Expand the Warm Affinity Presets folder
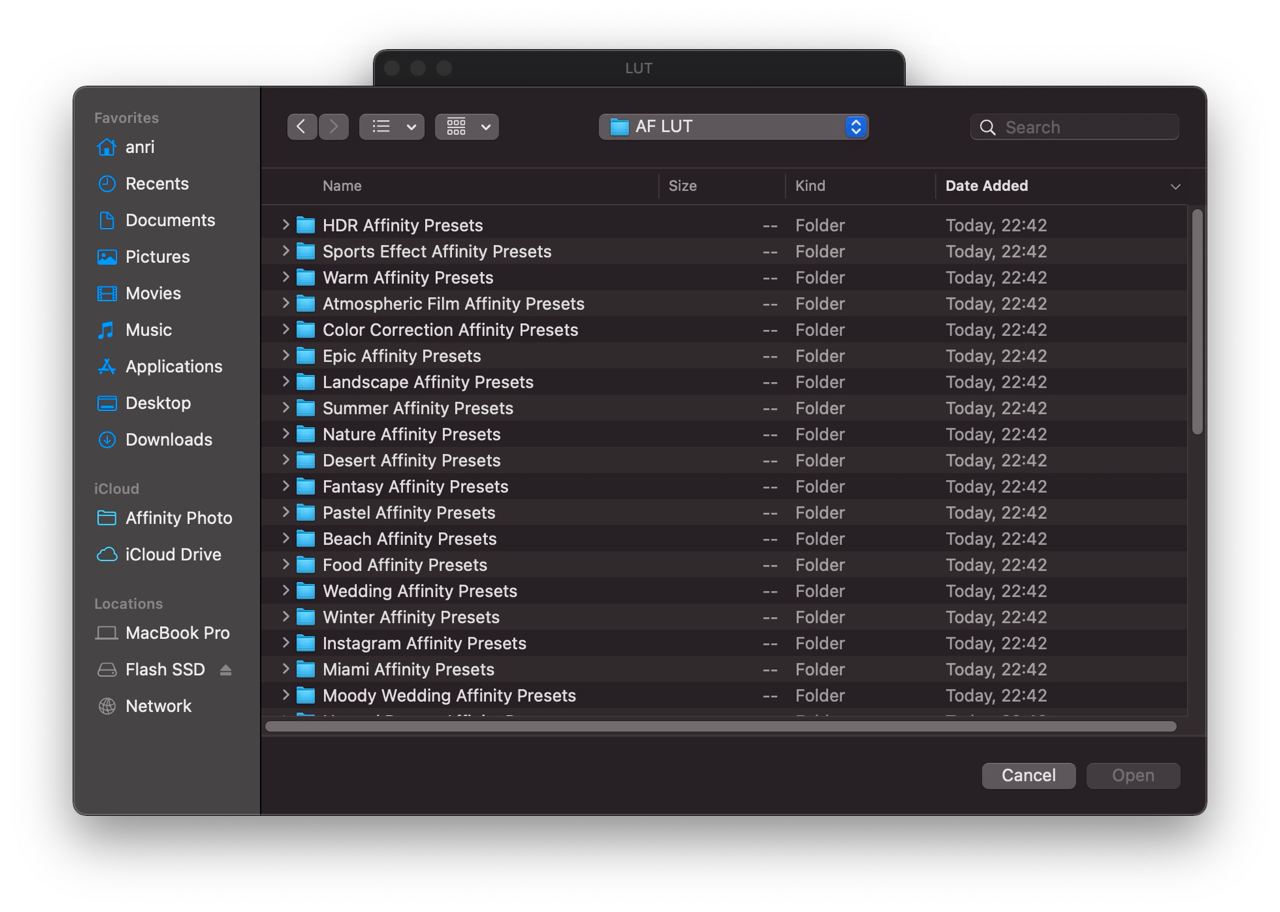 (x=286, y=277)
